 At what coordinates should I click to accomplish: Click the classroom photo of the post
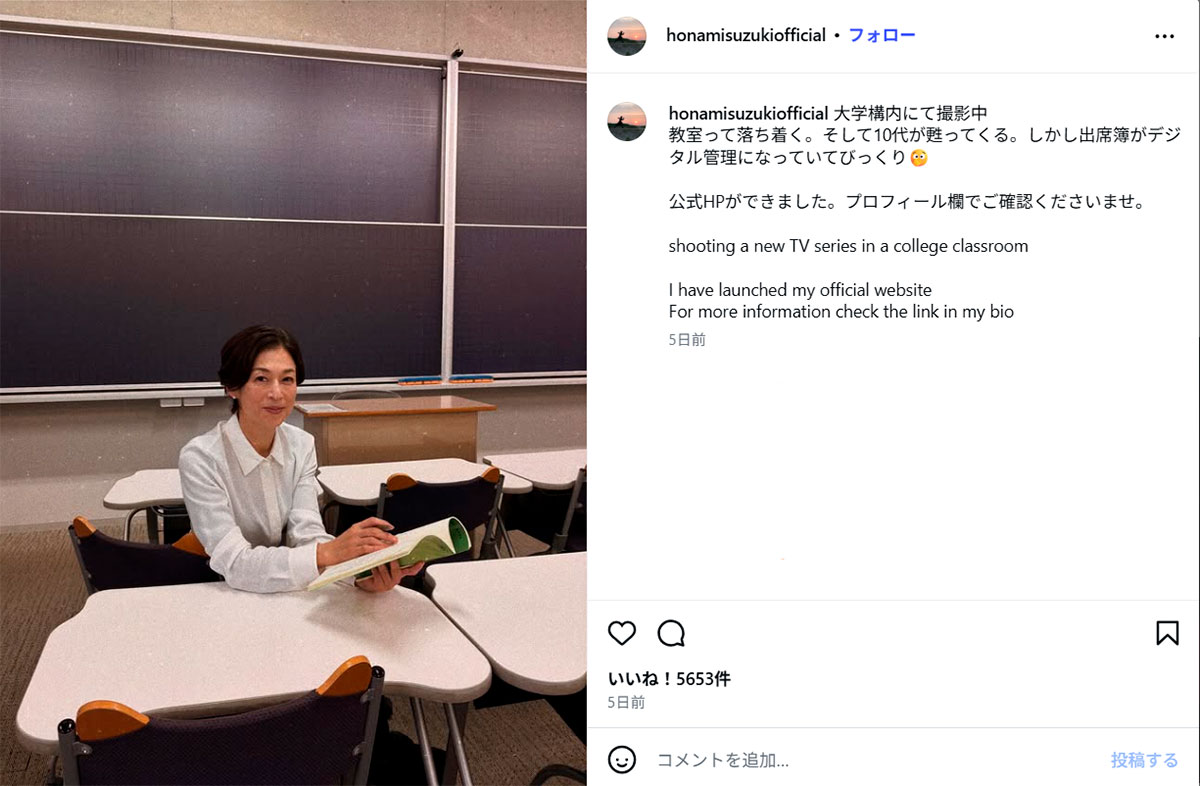(x=293, y=393)
